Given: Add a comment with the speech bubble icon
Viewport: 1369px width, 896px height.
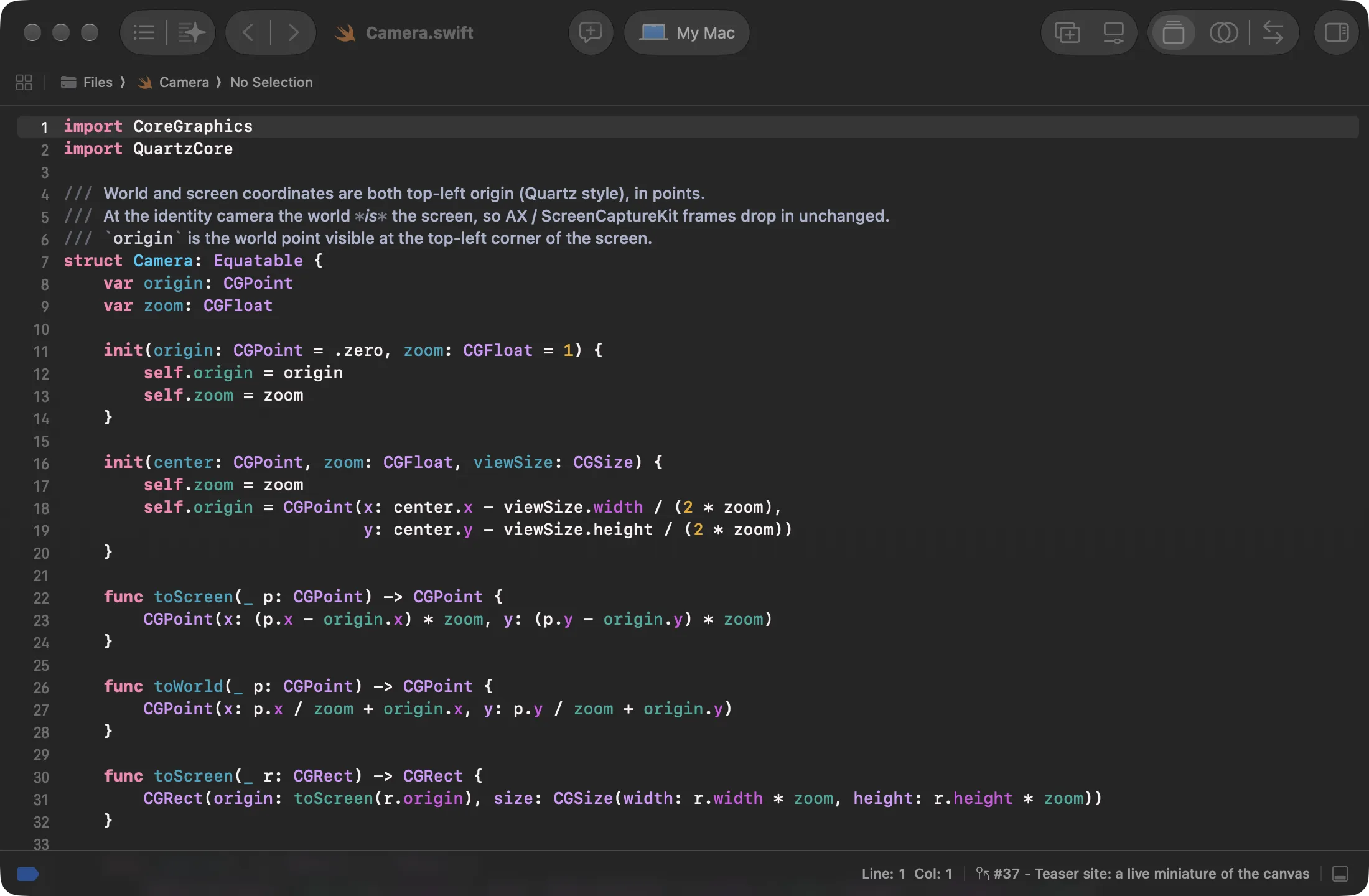Looking at the screenshot, I should pos(591,32).
